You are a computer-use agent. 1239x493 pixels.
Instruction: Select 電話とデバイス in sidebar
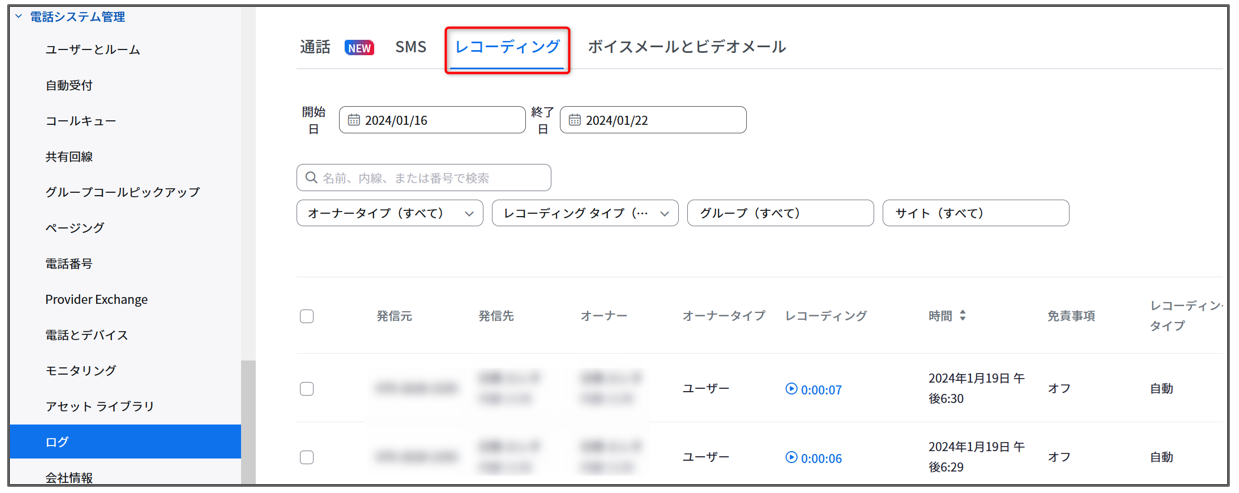87,335
